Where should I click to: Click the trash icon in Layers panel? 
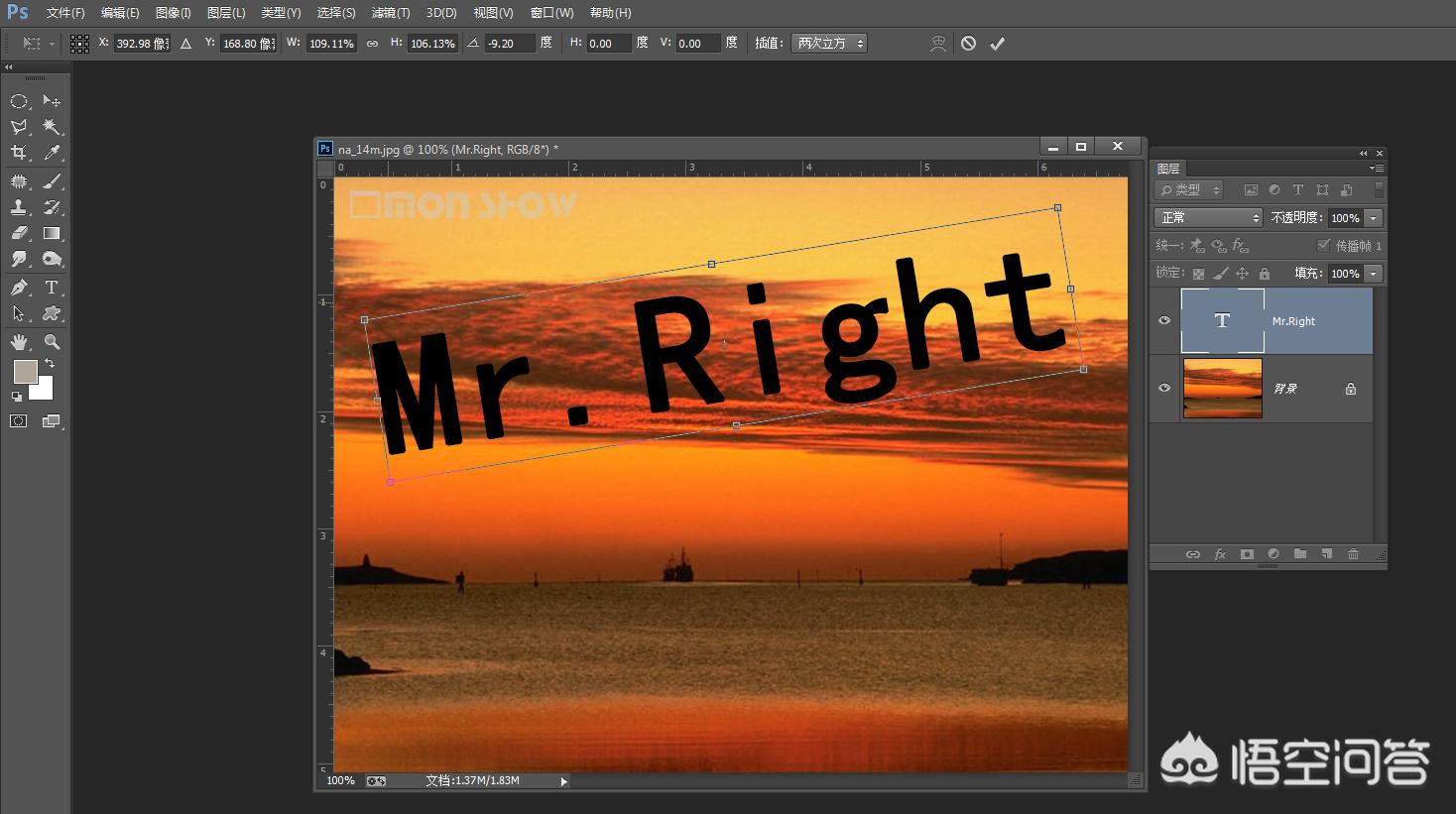[1353, 554]
